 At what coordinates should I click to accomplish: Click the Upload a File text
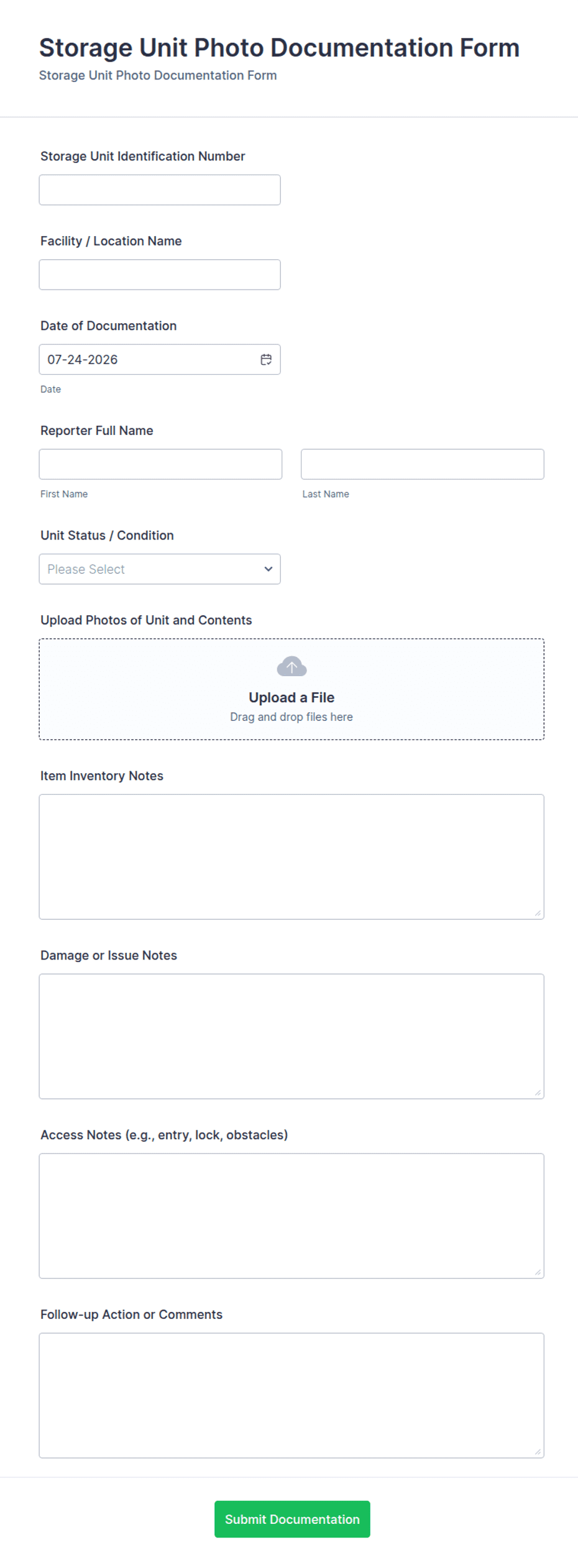[x=291, y=697]
